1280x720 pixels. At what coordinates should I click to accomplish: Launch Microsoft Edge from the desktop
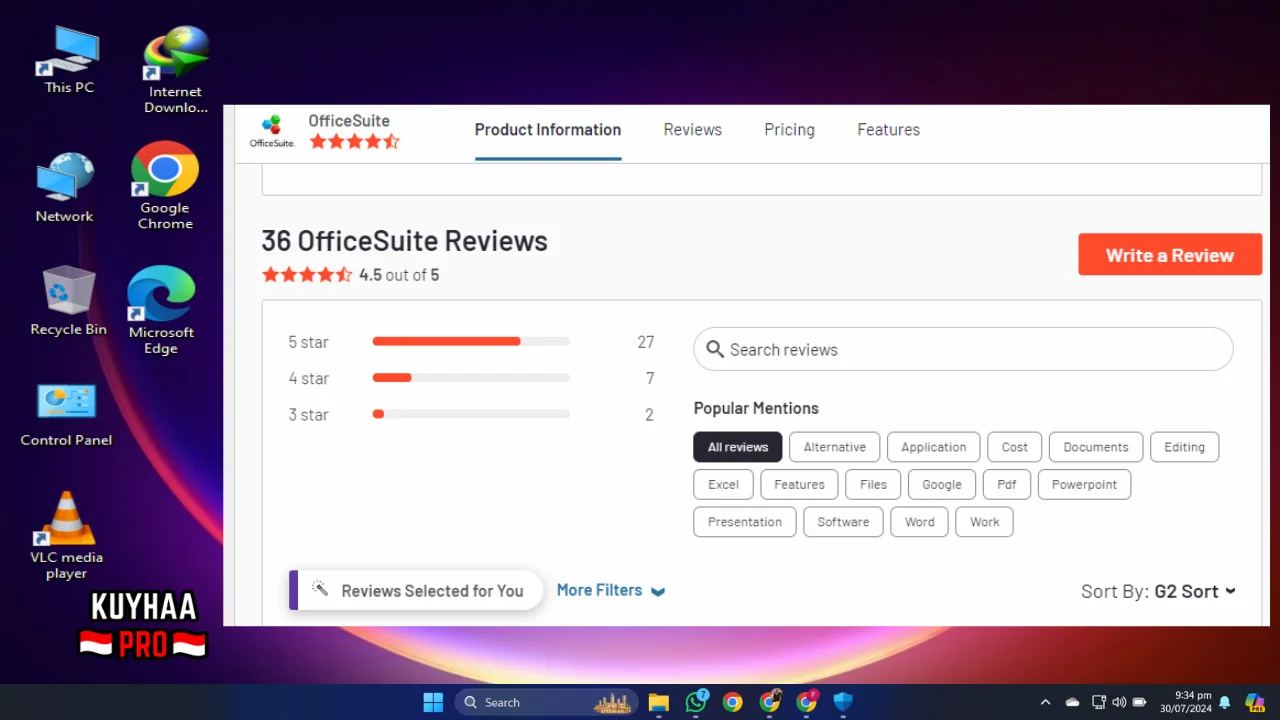[x=160, y=310]
